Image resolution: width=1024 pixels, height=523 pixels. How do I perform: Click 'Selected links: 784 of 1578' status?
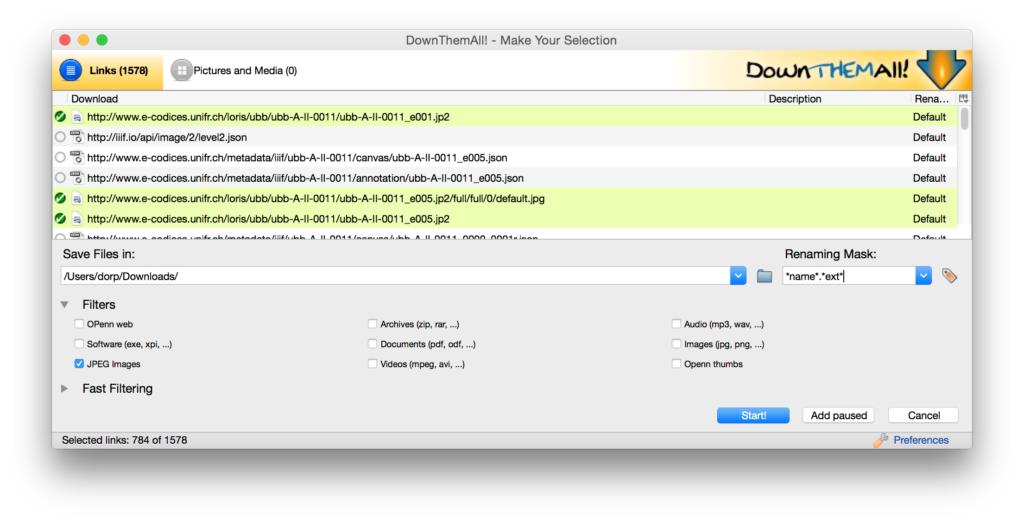pyautogui.click(x=125, y=440)
